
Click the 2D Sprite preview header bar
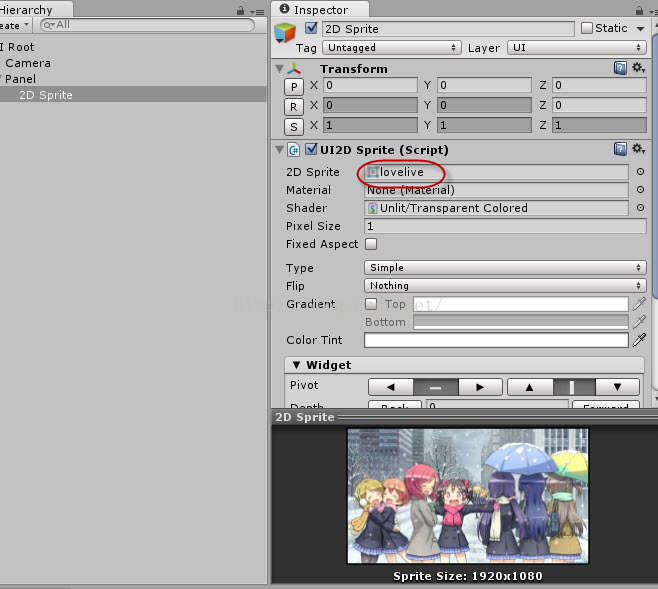point(465,417)
